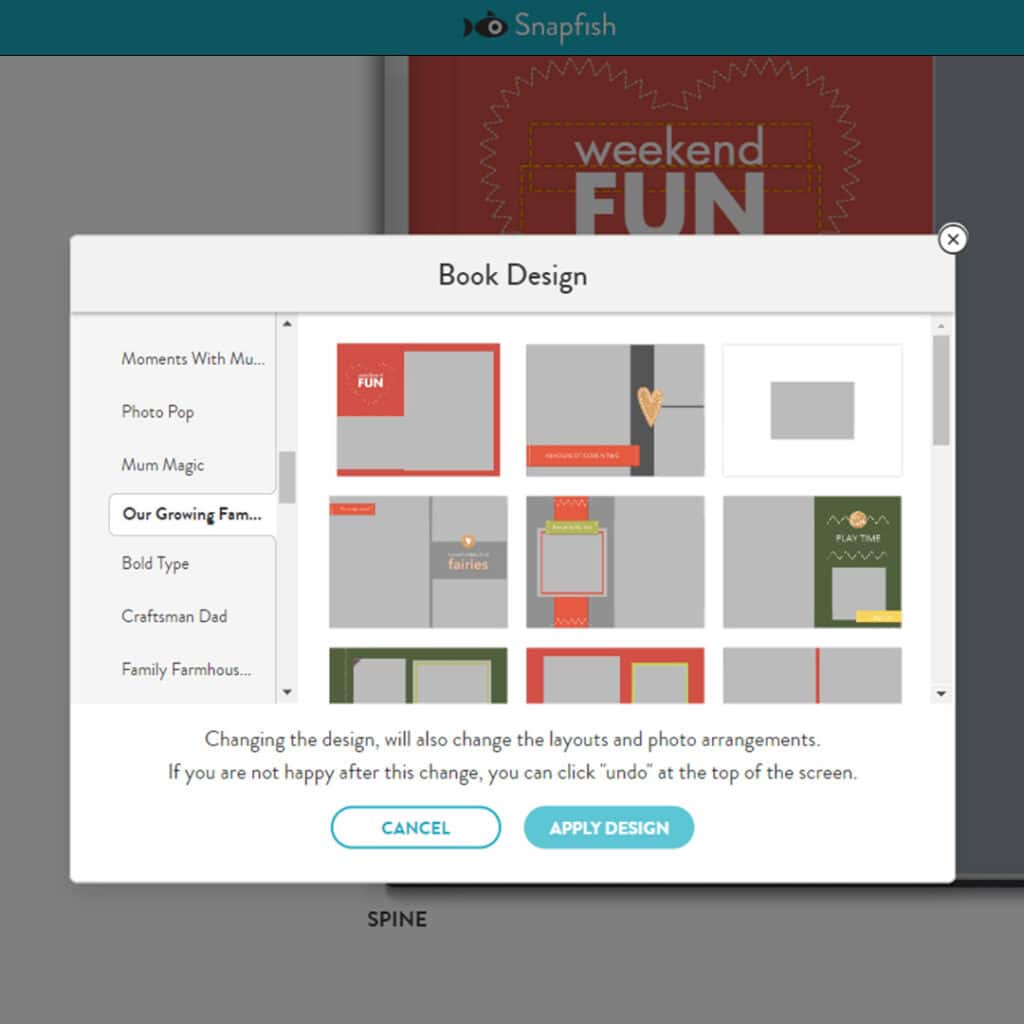Viewport: 1024px width, 1024px height.
Task: Choose the gold heart layout thumbnail
Action: pyautogui.click(x=615, y=410)
